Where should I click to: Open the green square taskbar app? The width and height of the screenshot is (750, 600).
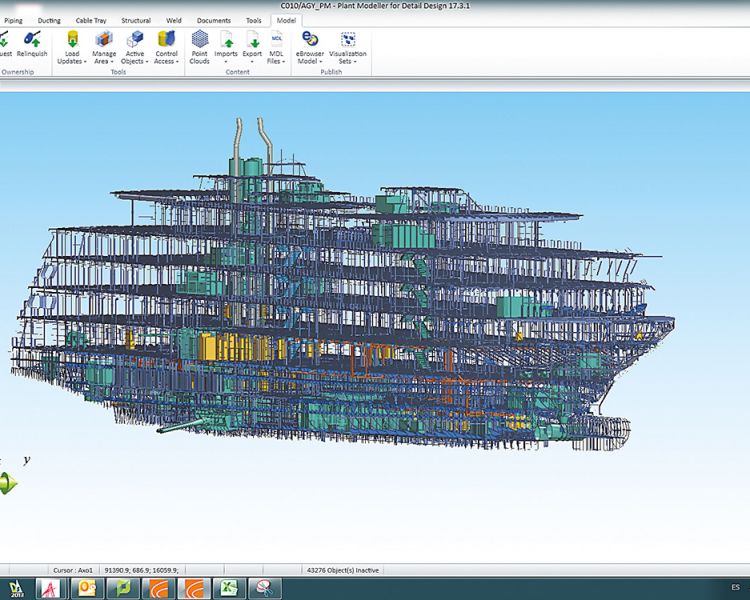click(123, 589)
